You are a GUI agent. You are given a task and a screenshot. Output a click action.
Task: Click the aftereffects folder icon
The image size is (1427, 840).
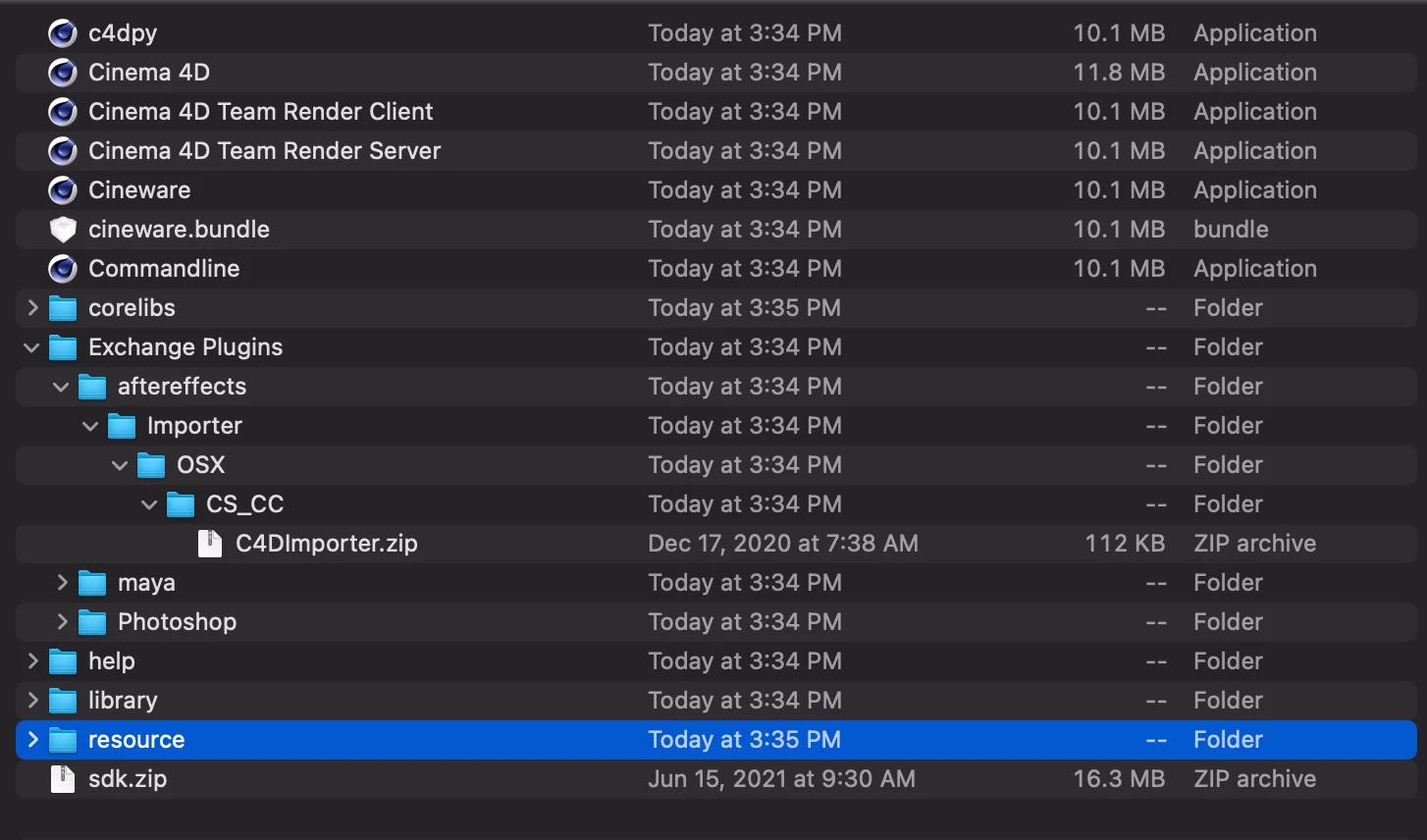[92, 387]
